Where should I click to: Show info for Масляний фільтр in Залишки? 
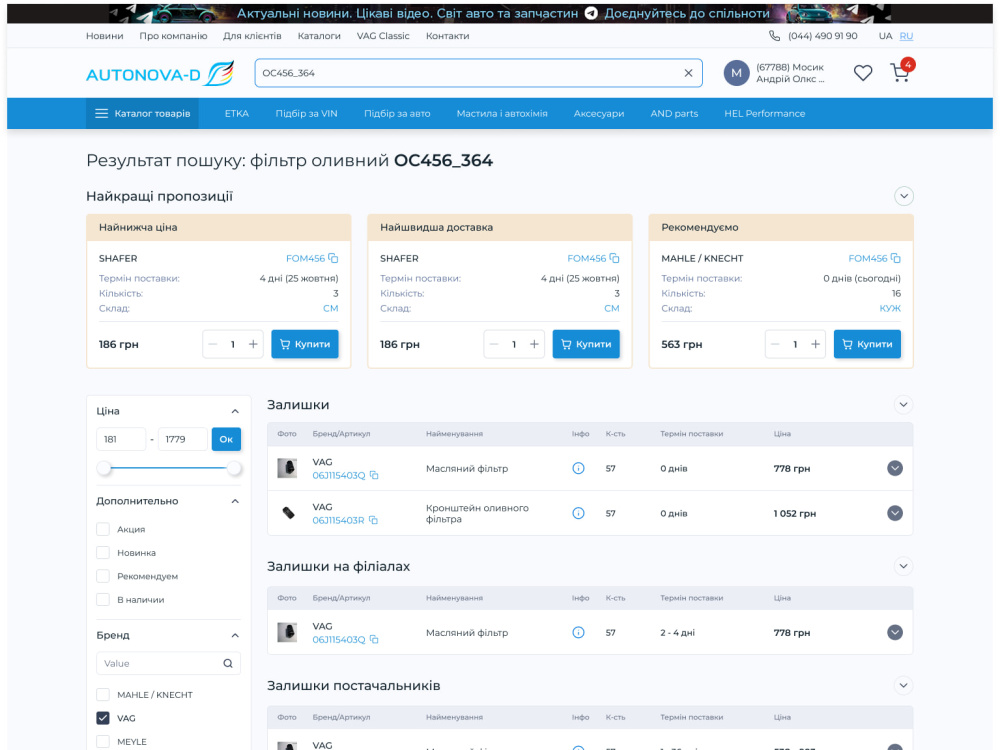click(x=578, y=468)
